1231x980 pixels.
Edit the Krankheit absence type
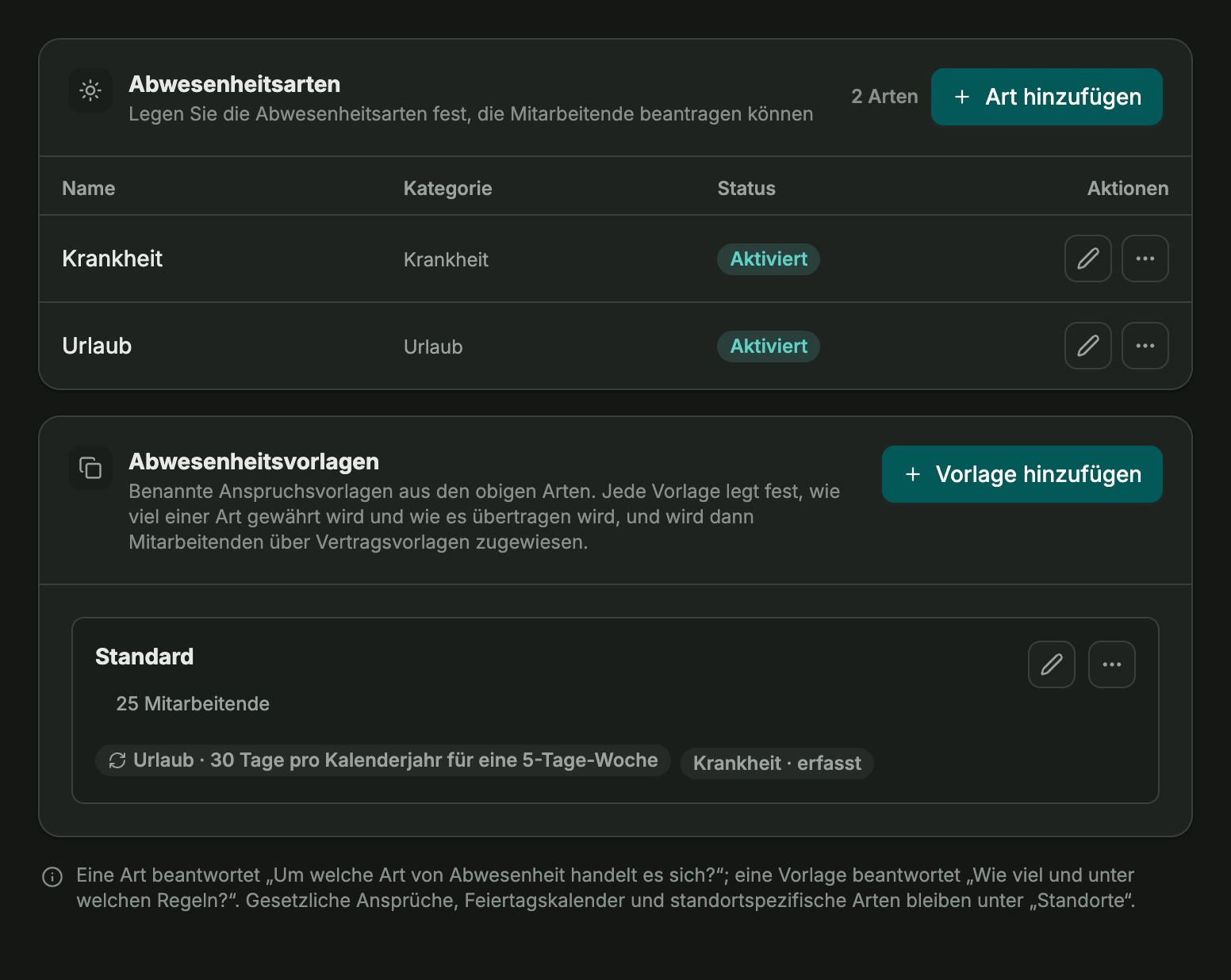pyautogui.click(x=1087, y=258)
